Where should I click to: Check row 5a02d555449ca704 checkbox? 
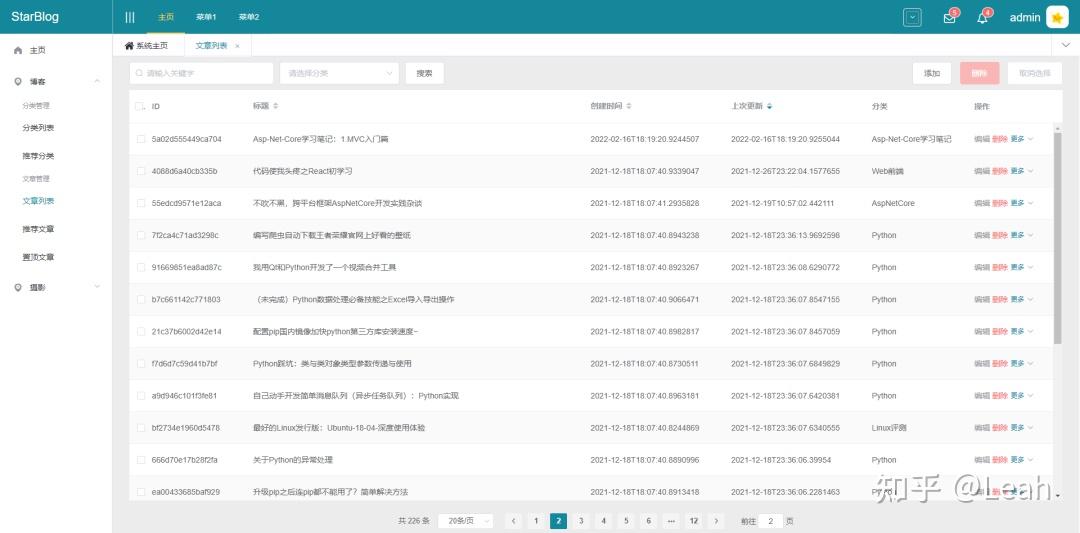[141, 139]
